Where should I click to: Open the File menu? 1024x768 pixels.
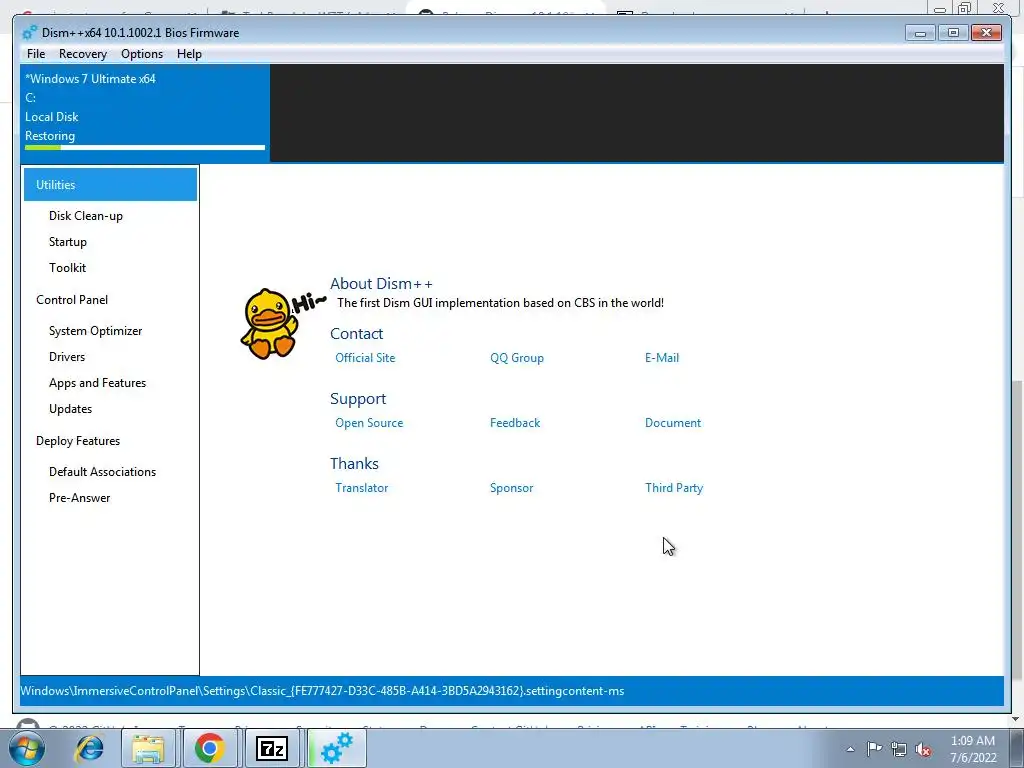(36, 54)
